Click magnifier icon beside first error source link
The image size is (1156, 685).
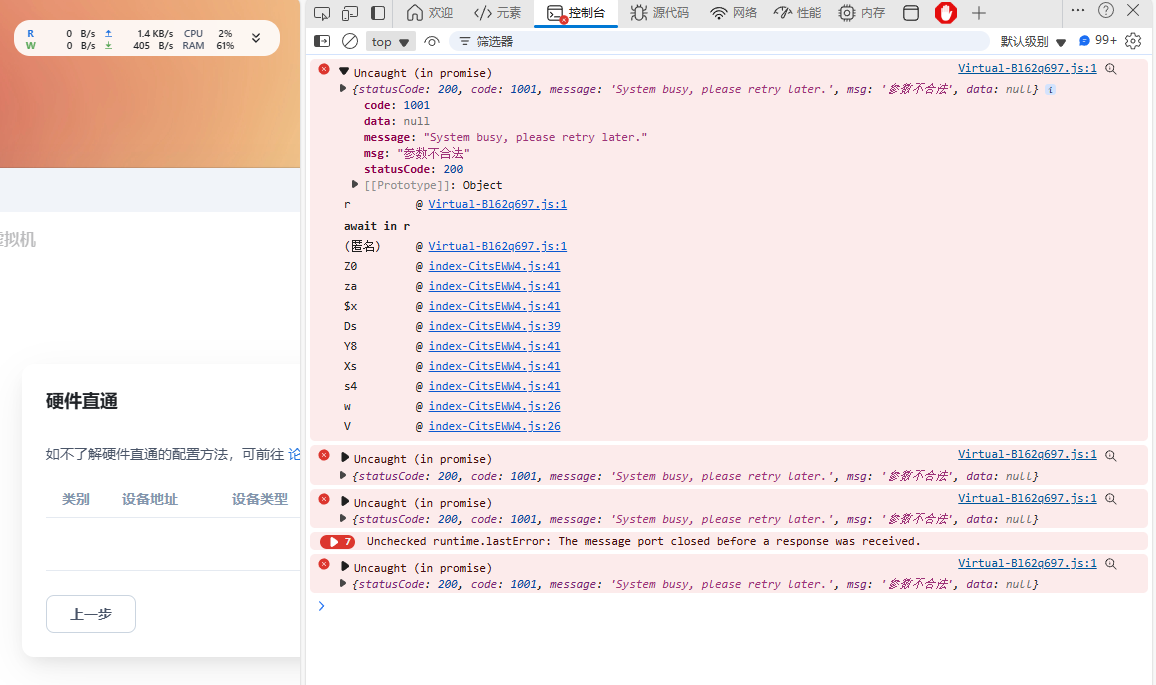[1111, 69]
